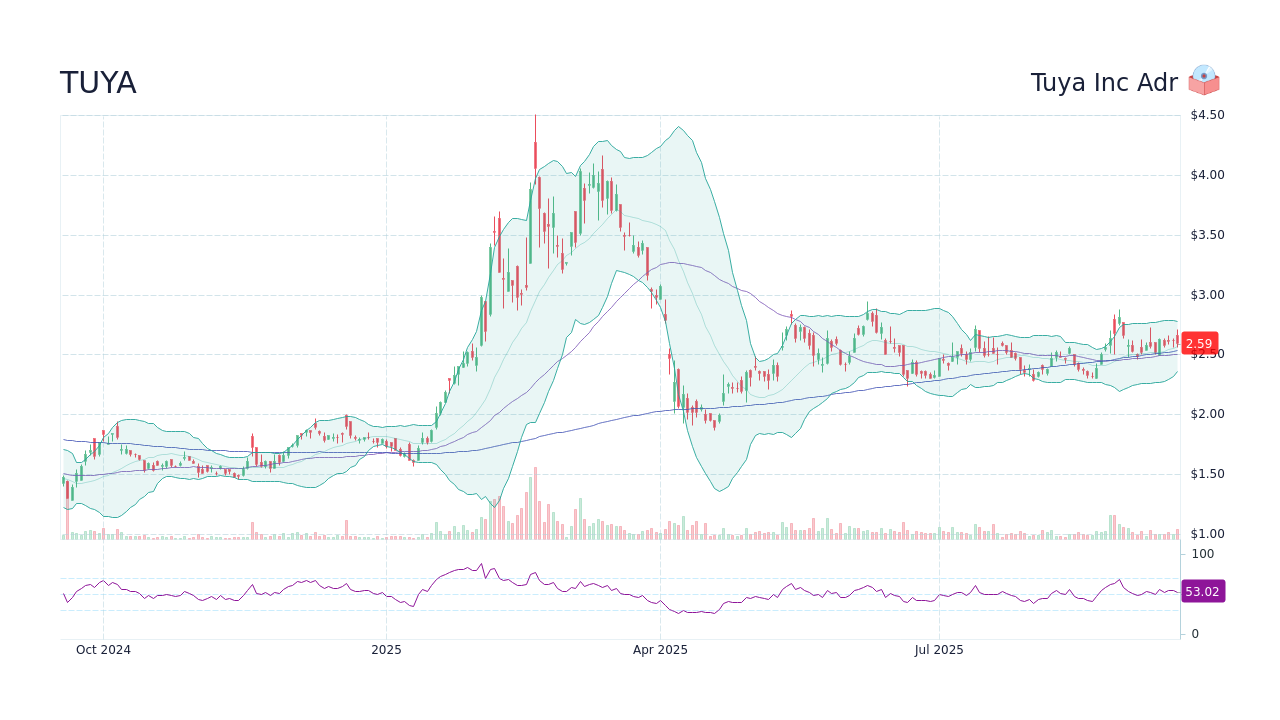Viewport: 1280px width, 720px height.
Task: Expand the Jul 2025 axis label
Action: (x=938, y=650)
